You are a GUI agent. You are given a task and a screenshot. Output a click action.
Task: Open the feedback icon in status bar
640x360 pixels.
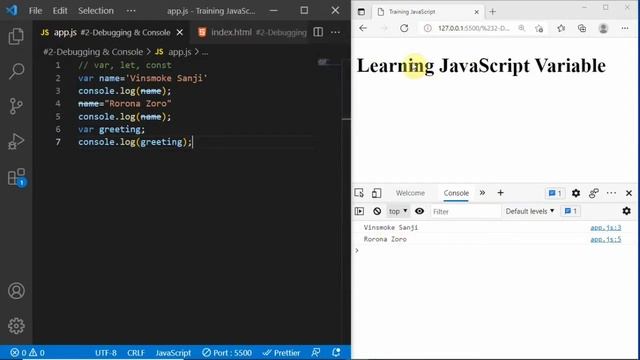(x=316, y=353)
